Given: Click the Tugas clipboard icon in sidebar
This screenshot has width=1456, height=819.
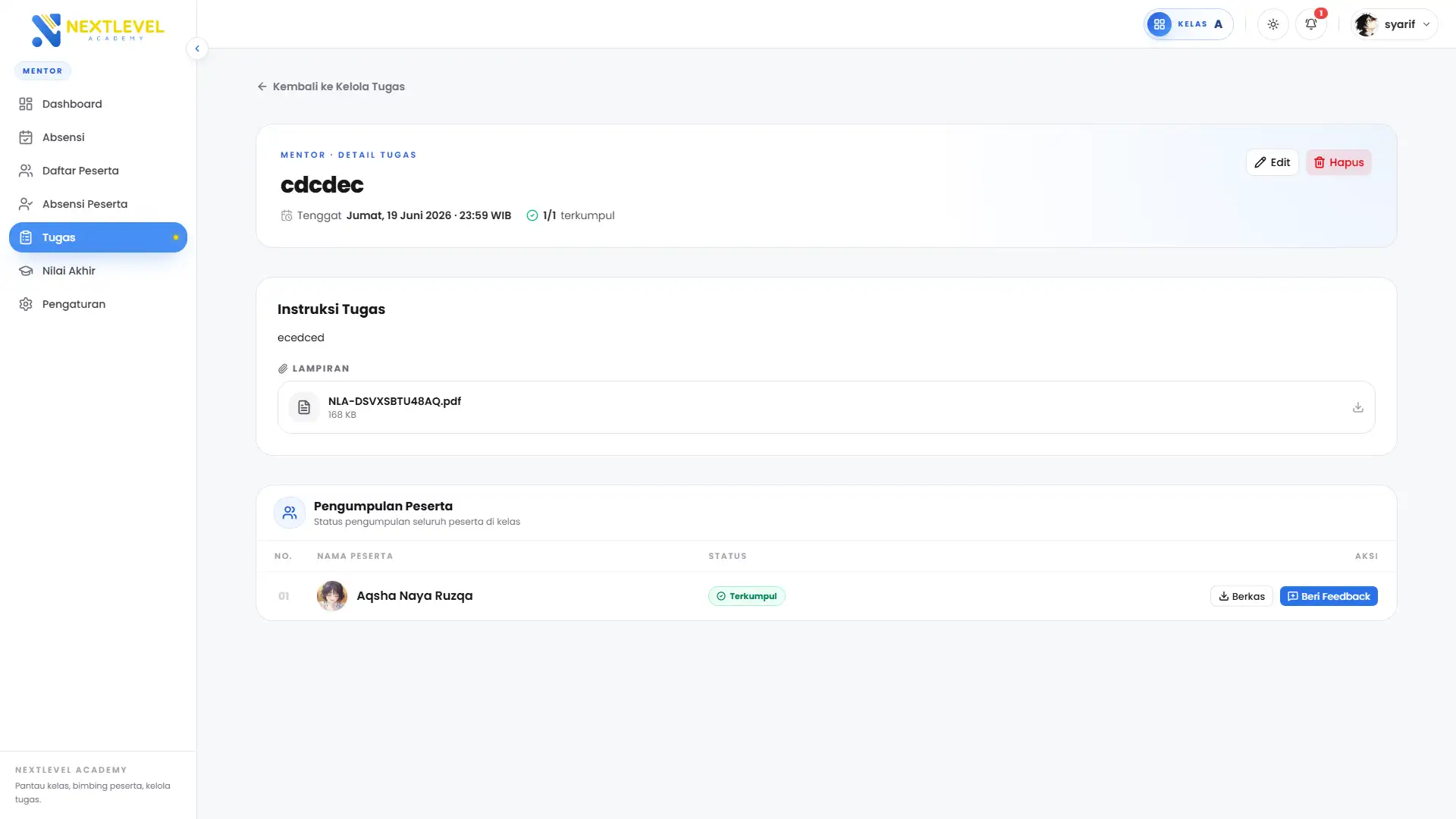Looking at the screenshot, I should point(26,237).
